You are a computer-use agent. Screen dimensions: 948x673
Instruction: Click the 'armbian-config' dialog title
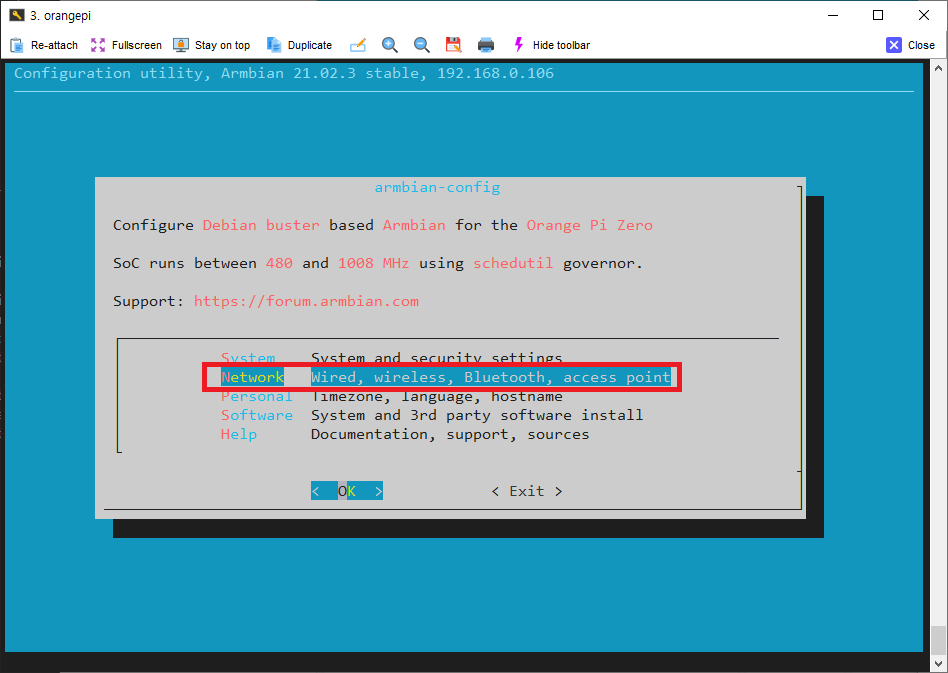437,187
